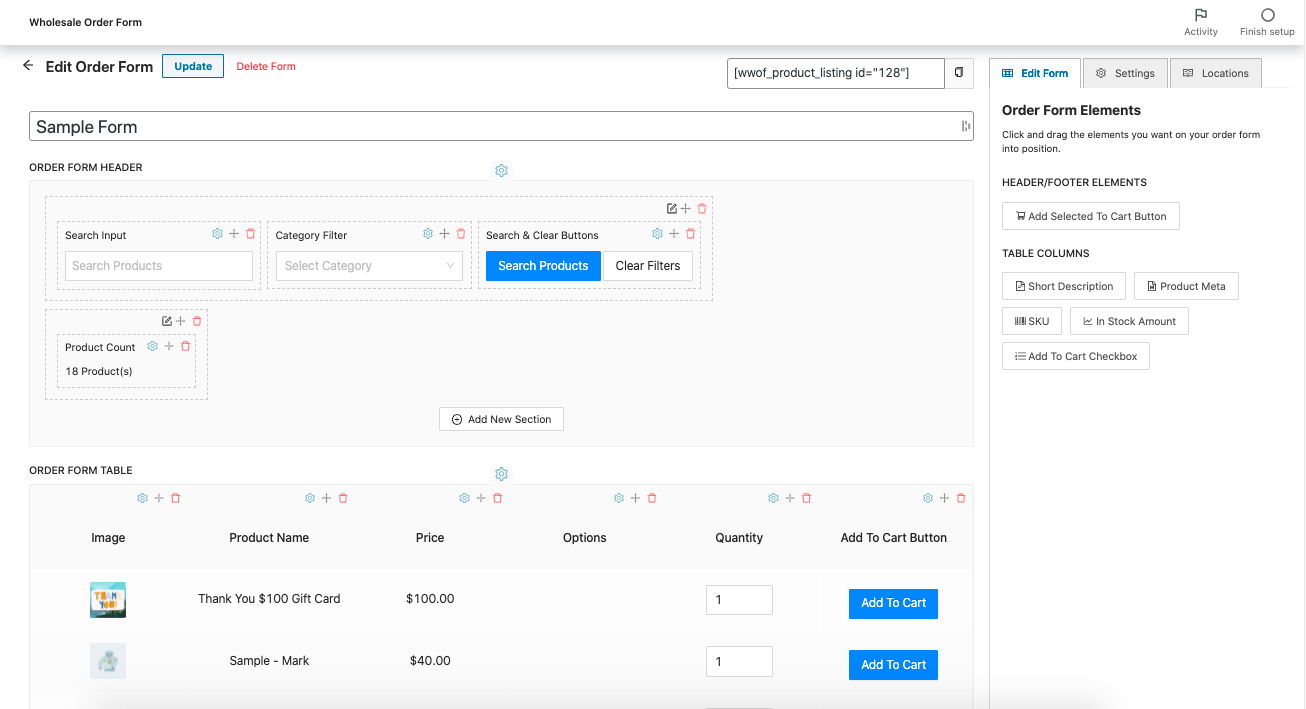Copy the shortcode with the clipboard icon
Image resolution: width=1306 pixels, height=709 pixels.
pos(959,73)
